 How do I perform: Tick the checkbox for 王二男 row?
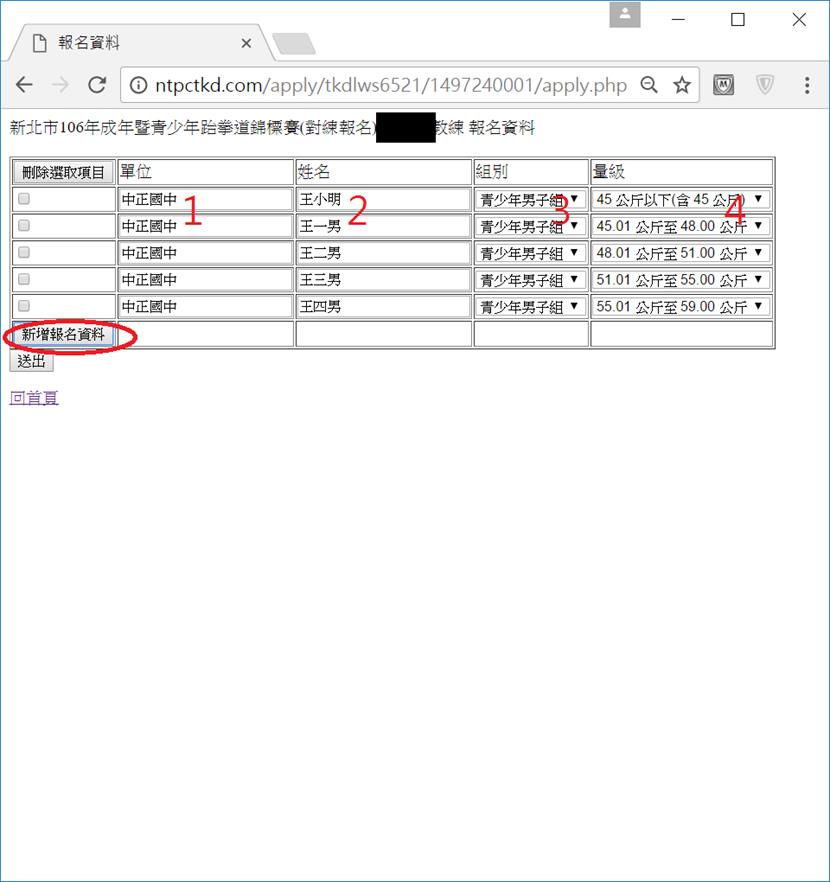[x=24, y=253]
